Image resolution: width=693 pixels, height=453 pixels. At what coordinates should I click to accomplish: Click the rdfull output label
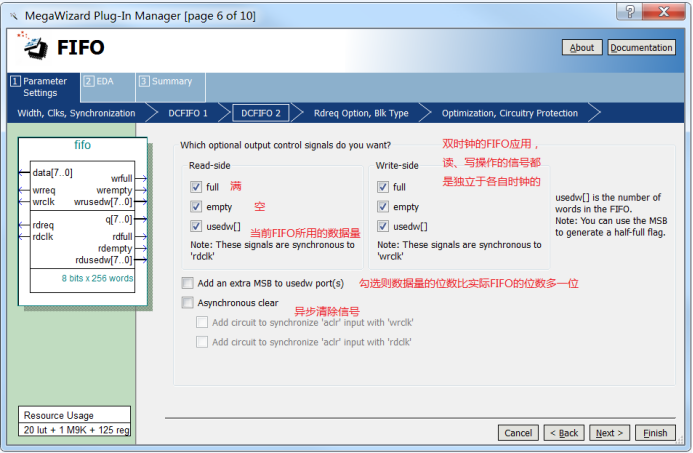pyautogui.click(x=122, y=237)
